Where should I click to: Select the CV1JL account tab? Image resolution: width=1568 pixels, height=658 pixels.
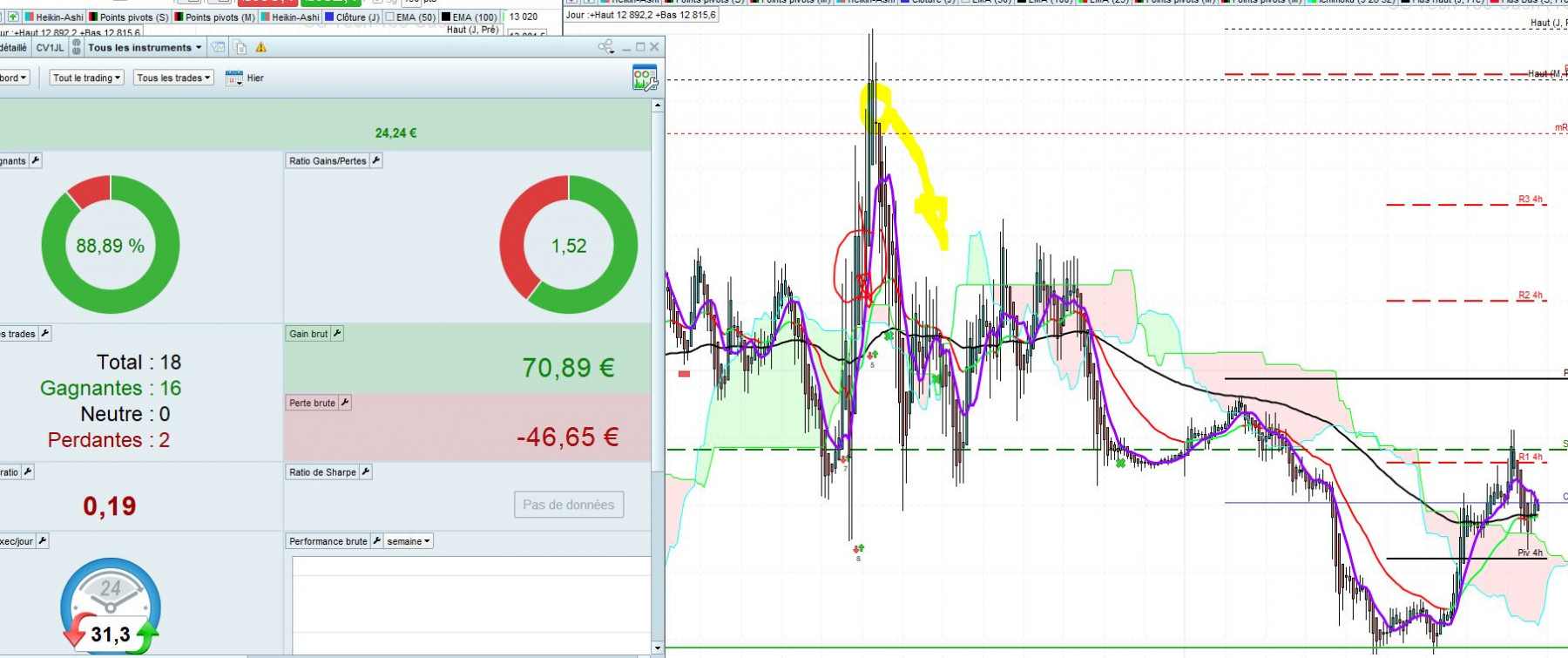50,47
